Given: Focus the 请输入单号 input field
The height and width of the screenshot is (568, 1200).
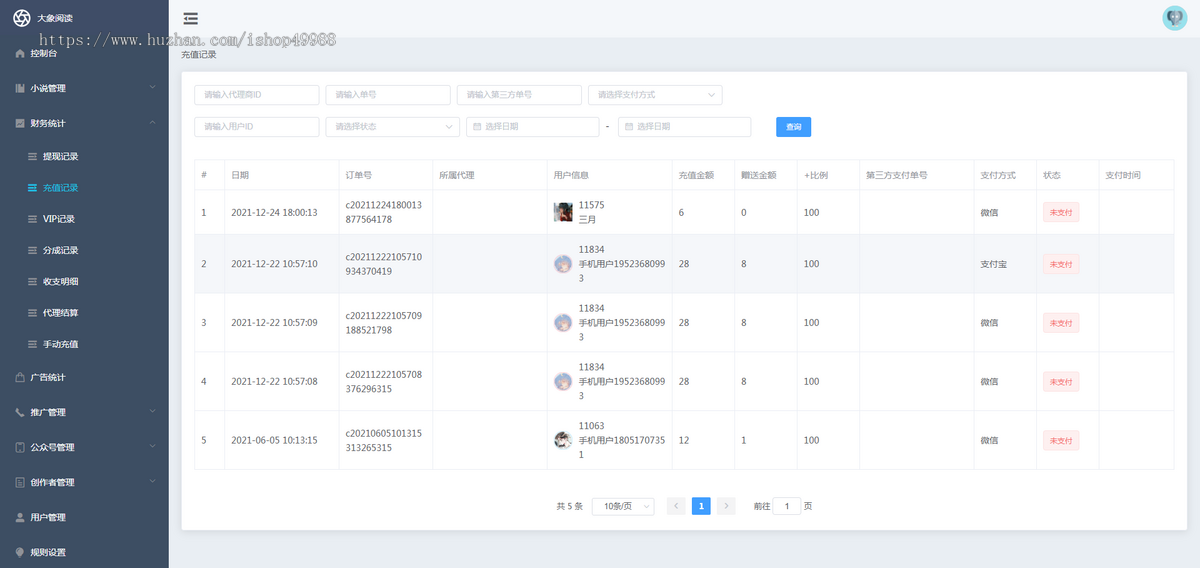Looking at the screenshot, I should click(388, 95).
